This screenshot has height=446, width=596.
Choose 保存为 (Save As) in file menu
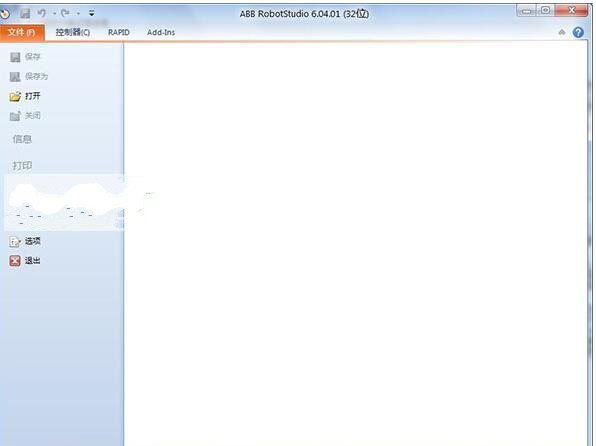click(x=29, y=76)
